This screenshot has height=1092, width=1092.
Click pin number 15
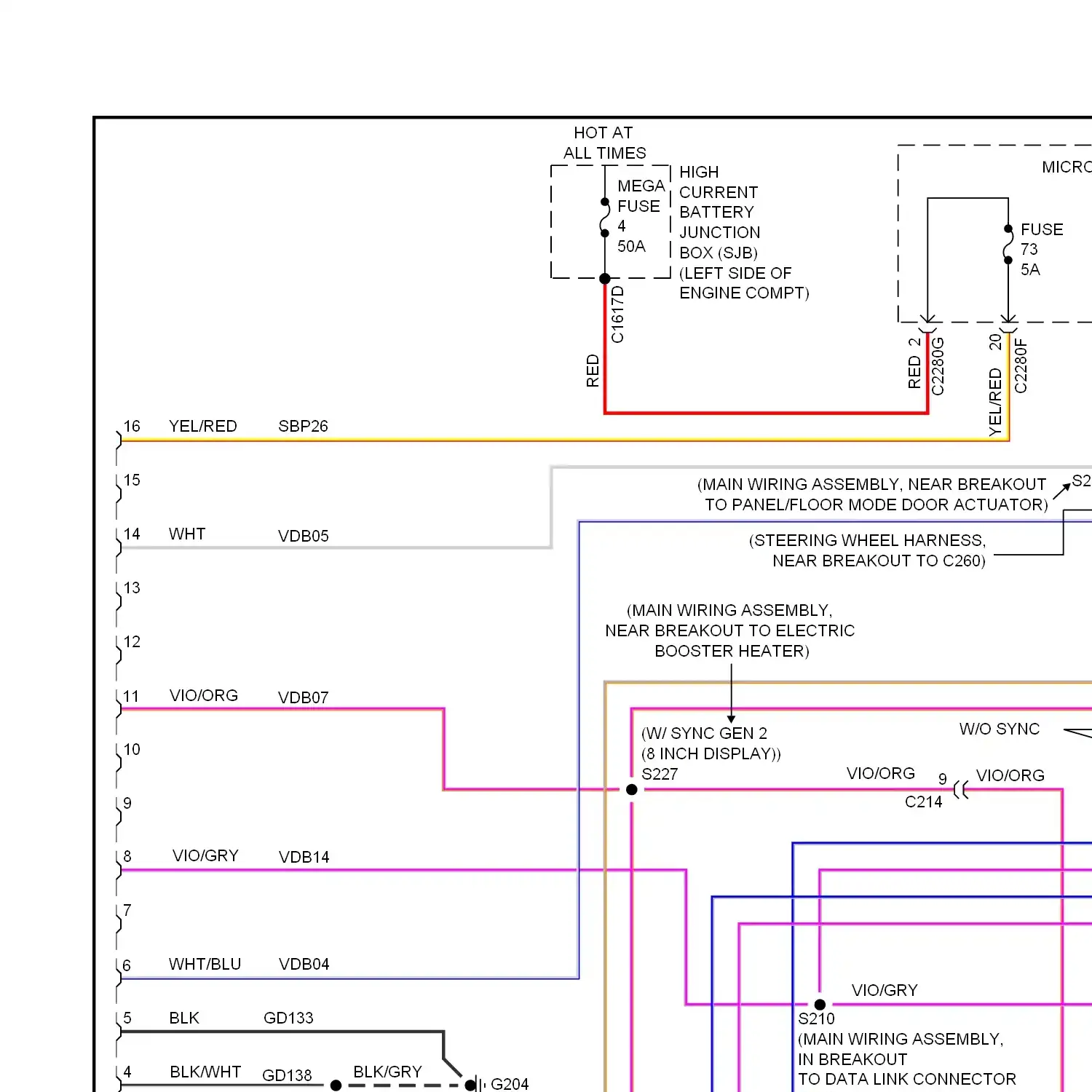coord(132,480)
